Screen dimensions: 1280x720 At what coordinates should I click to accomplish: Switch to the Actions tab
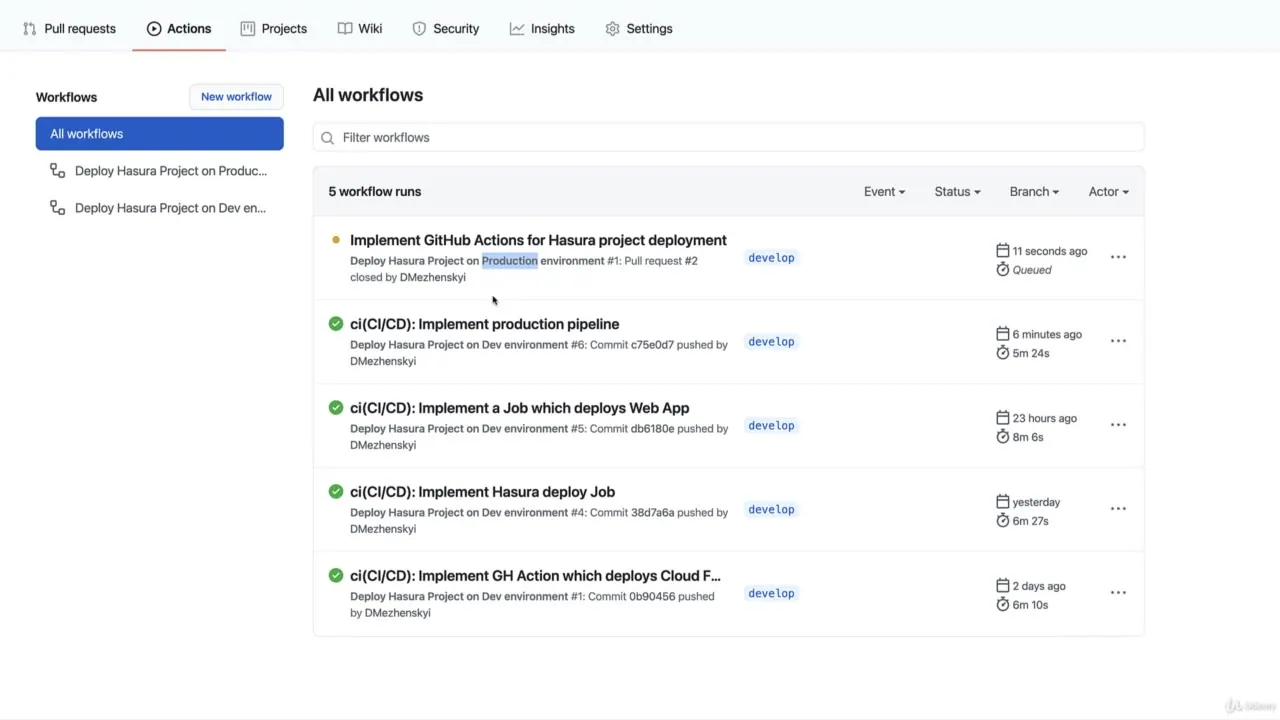click(x=179, y=28)
